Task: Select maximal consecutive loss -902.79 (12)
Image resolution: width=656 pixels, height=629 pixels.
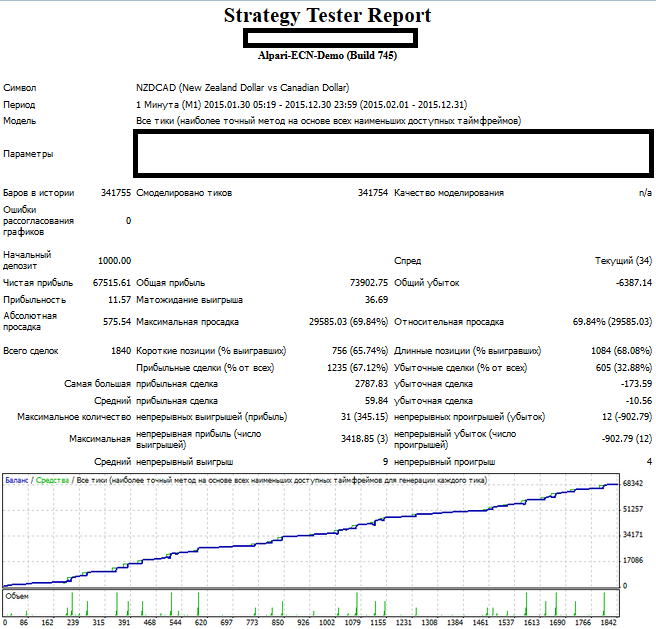Action: point(627,439)
